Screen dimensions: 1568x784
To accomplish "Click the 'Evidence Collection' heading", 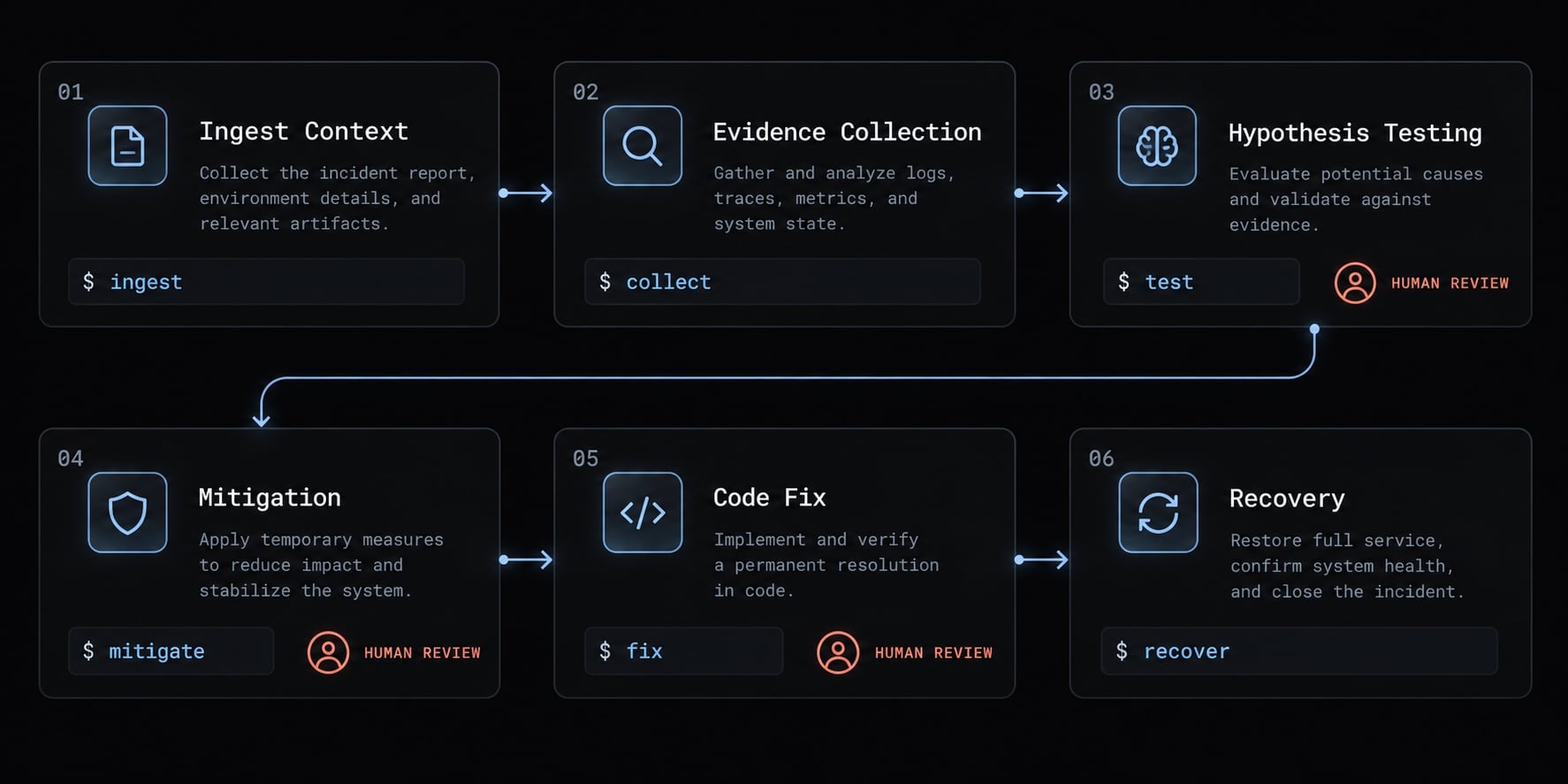I will (x=847, y=132).
